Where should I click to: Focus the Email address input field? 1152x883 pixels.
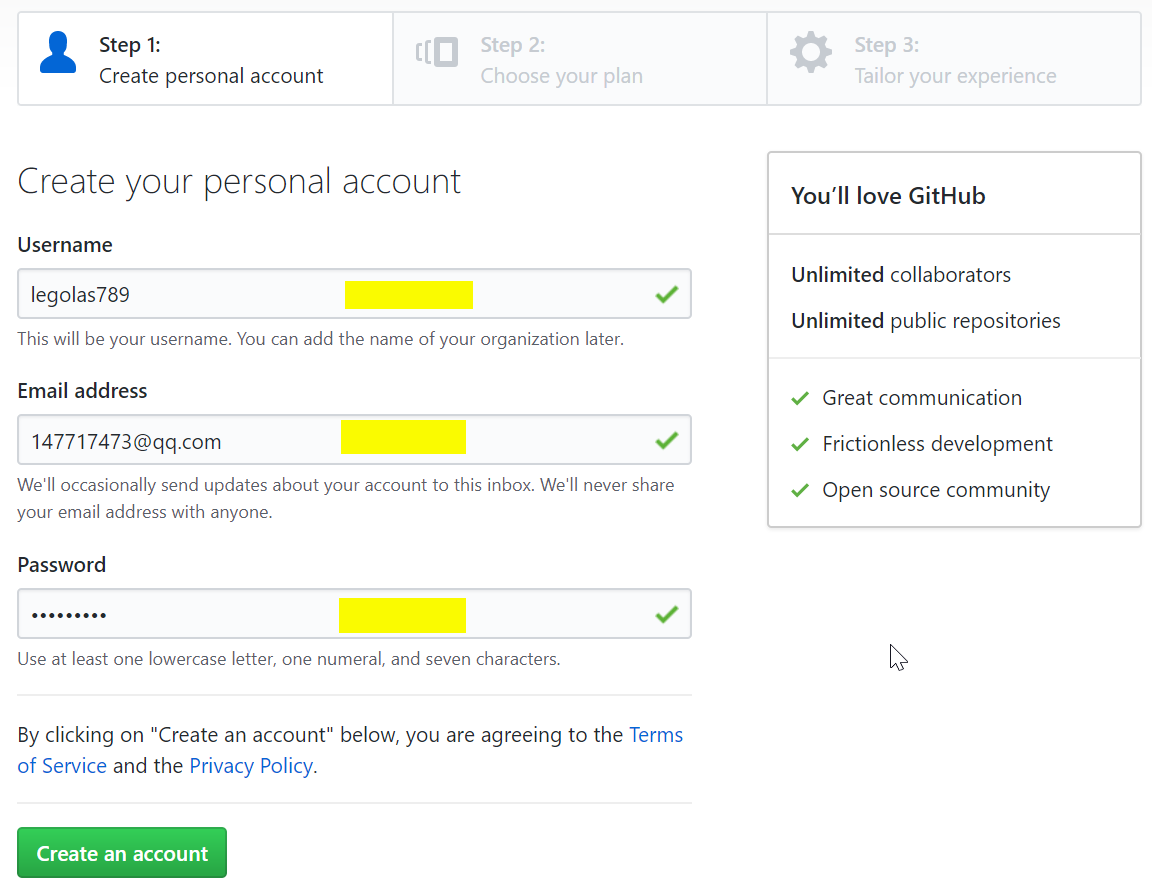point(354,439)
